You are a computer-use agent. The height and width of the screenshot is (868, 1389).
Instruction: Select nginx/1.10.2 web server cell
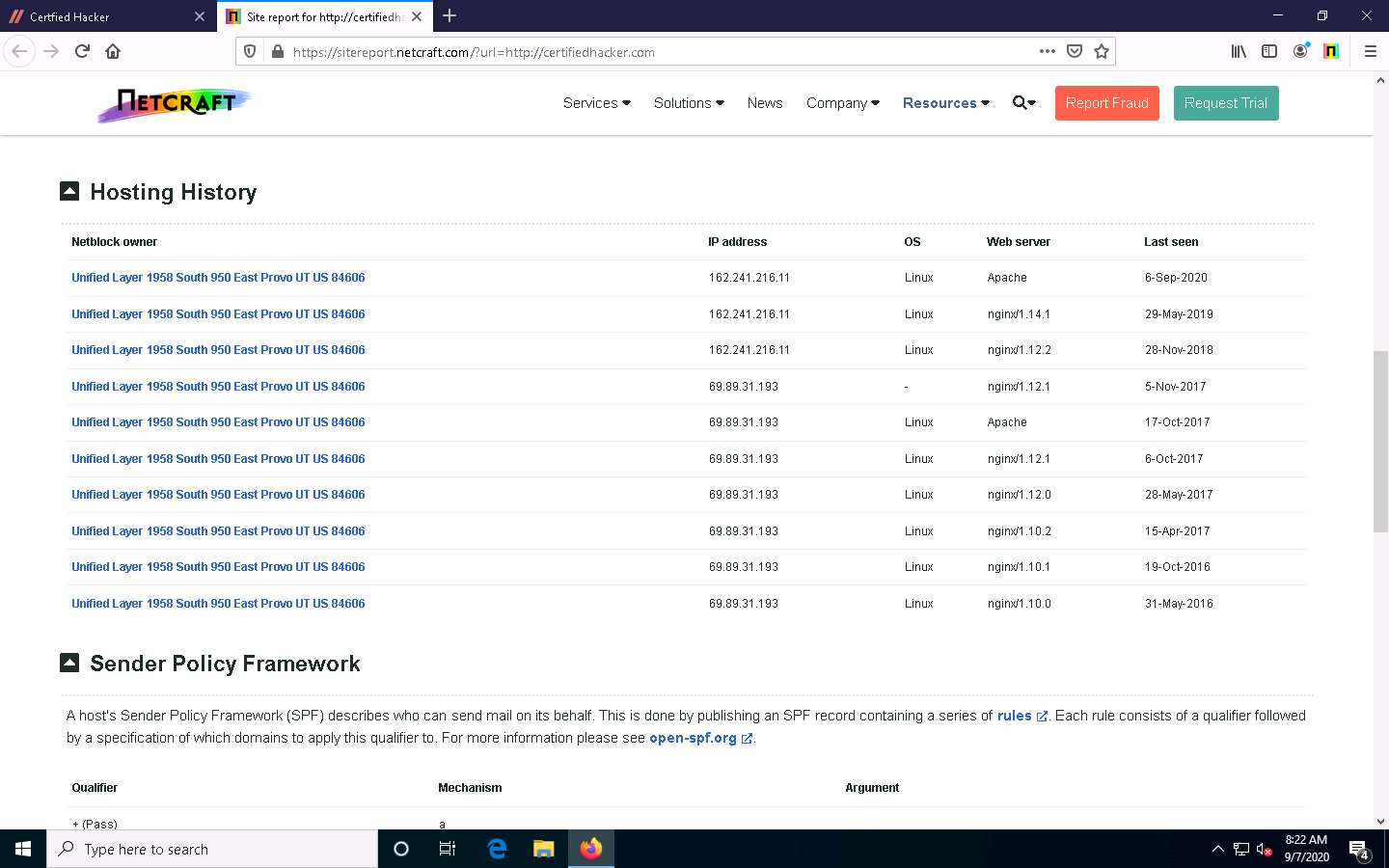pos(1020,531)
